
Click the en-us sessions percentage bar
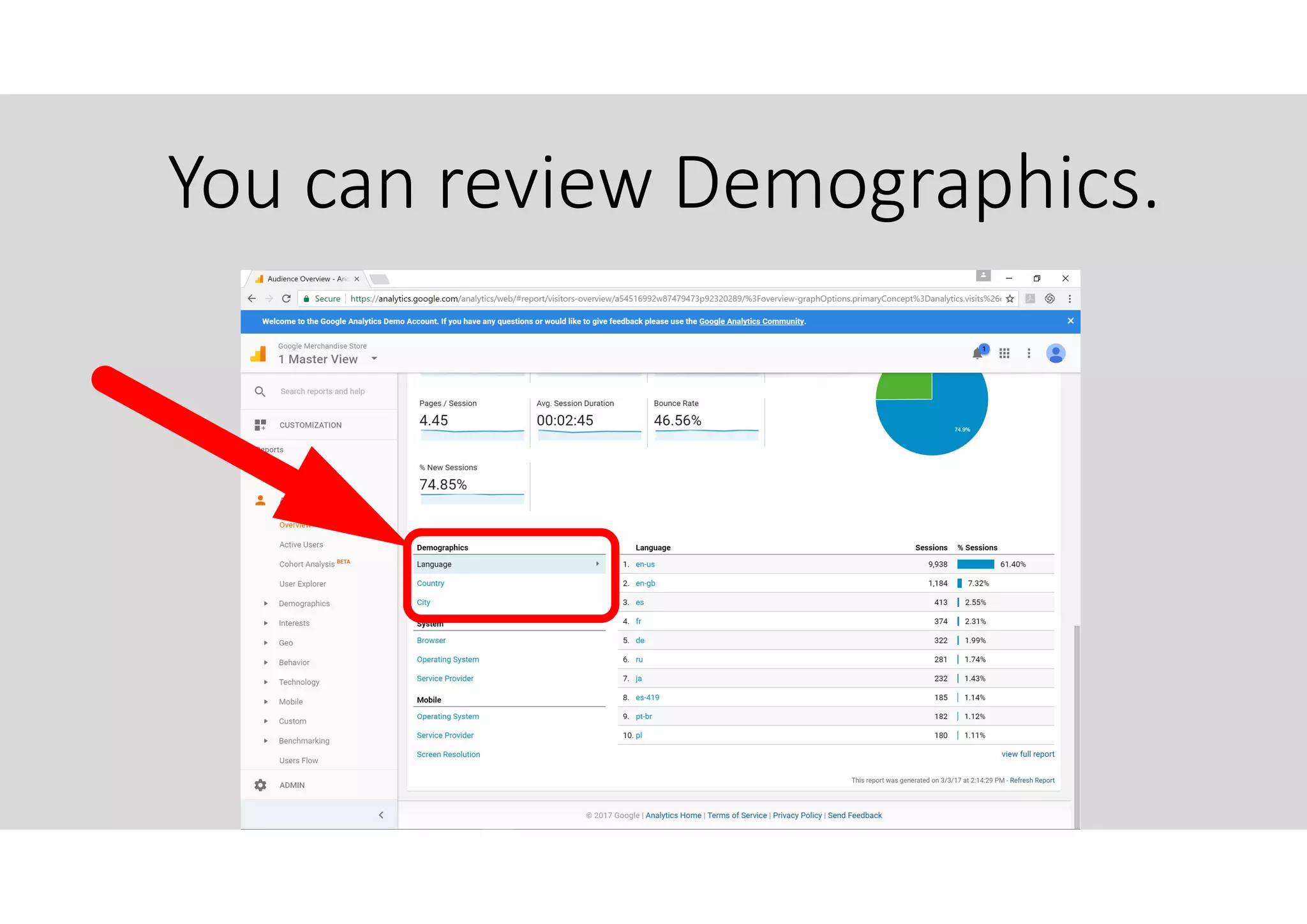coord(975,564)
